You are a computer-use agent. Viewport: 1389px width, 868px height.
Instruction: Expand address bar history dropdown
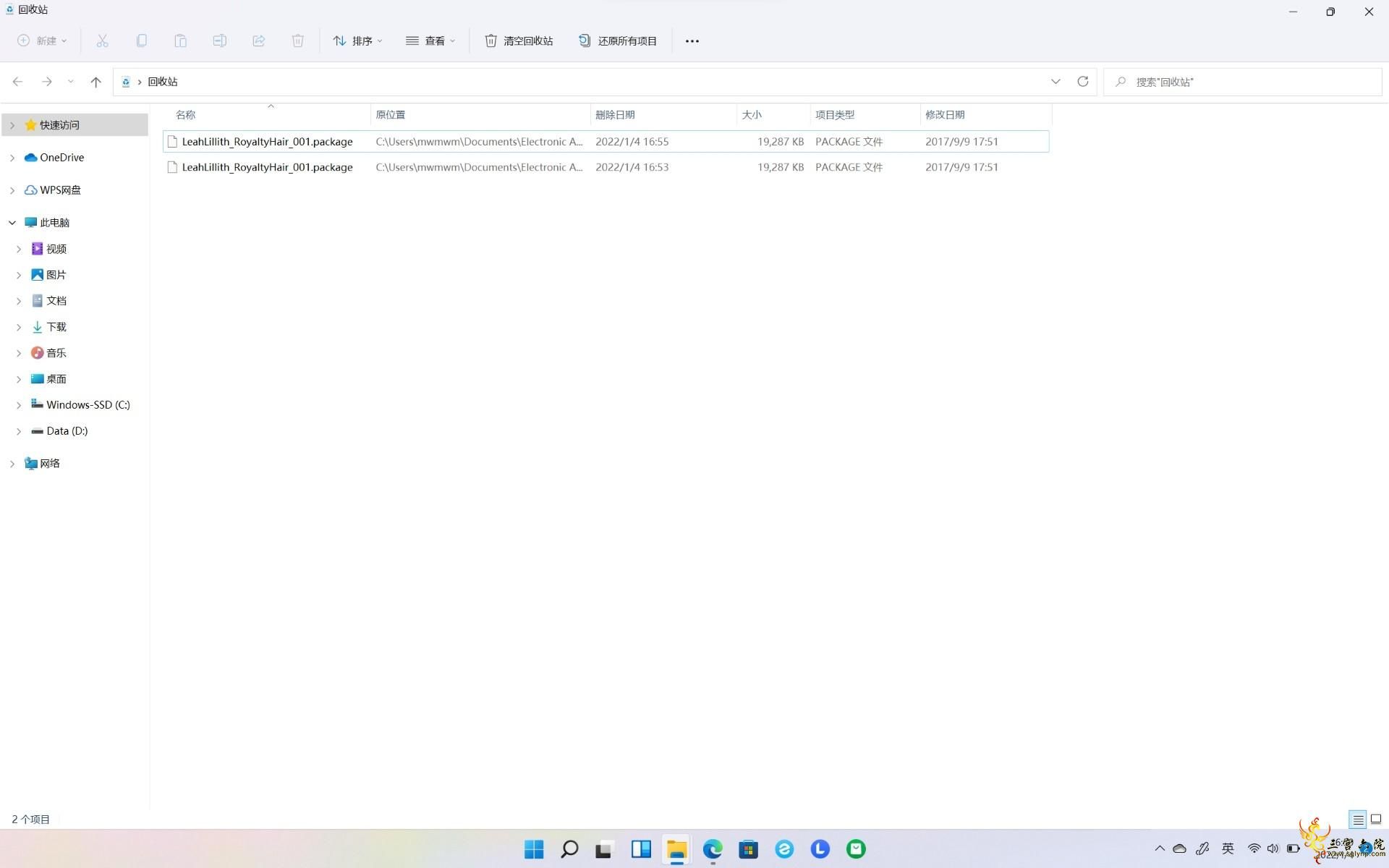coord(1055,82)
